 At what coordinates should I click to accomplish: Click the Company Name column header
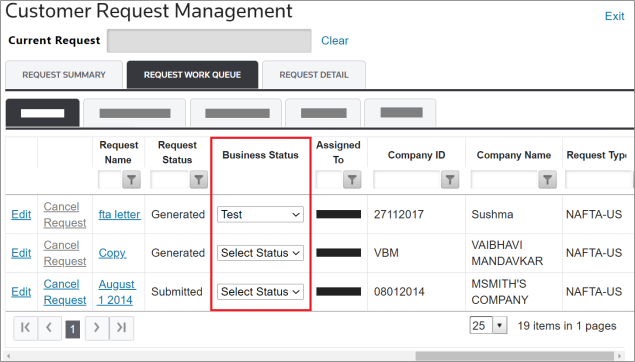tap(514, 155)
